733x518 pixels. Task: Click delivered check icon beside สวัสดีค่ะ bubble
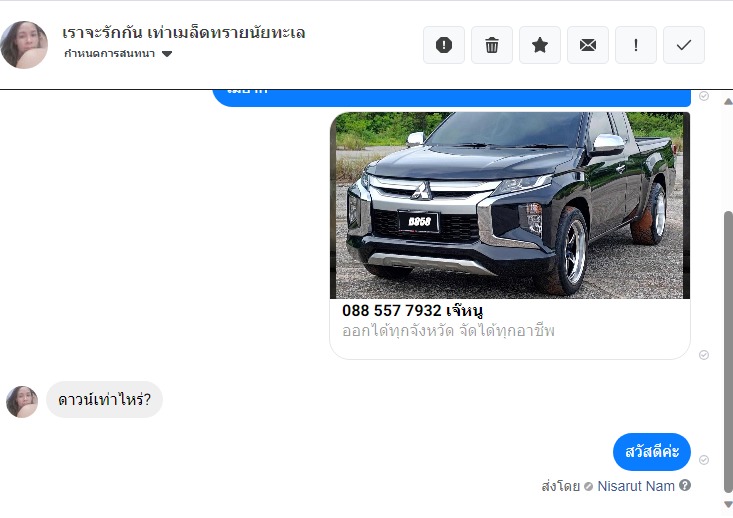tap(704, 460)
